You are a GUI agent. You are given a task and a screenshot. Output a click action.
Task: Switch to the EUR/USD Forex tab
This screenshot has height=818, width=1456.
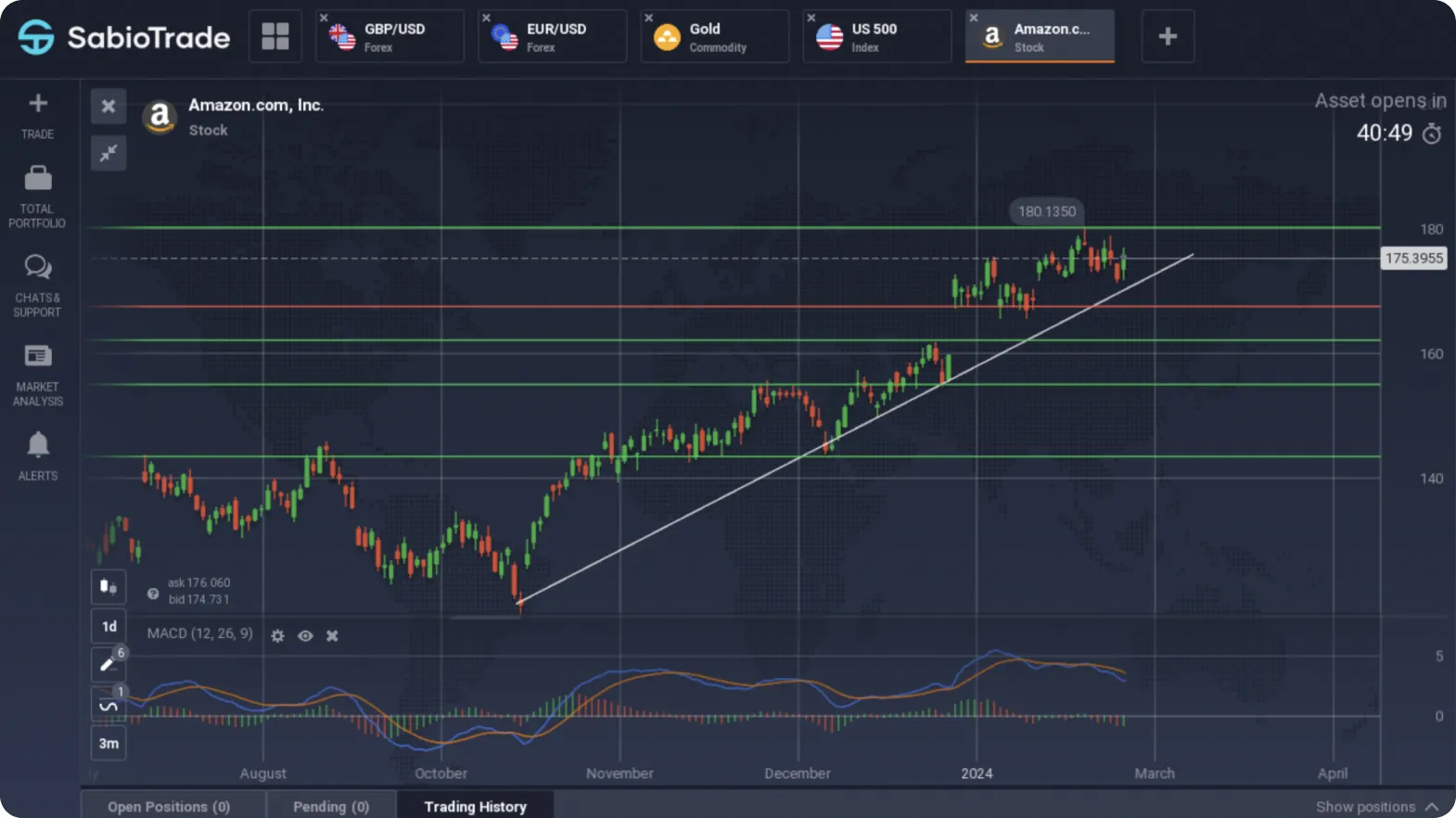tap(553, 36)
